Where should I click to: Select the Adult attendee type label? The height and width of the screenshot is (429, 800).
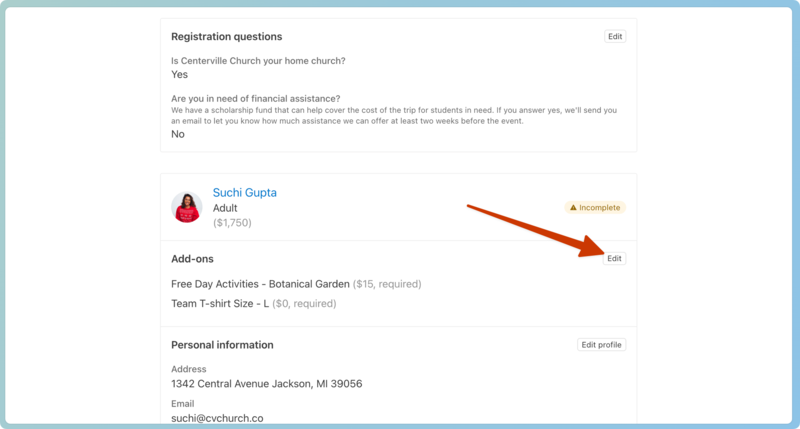(227, 208)
